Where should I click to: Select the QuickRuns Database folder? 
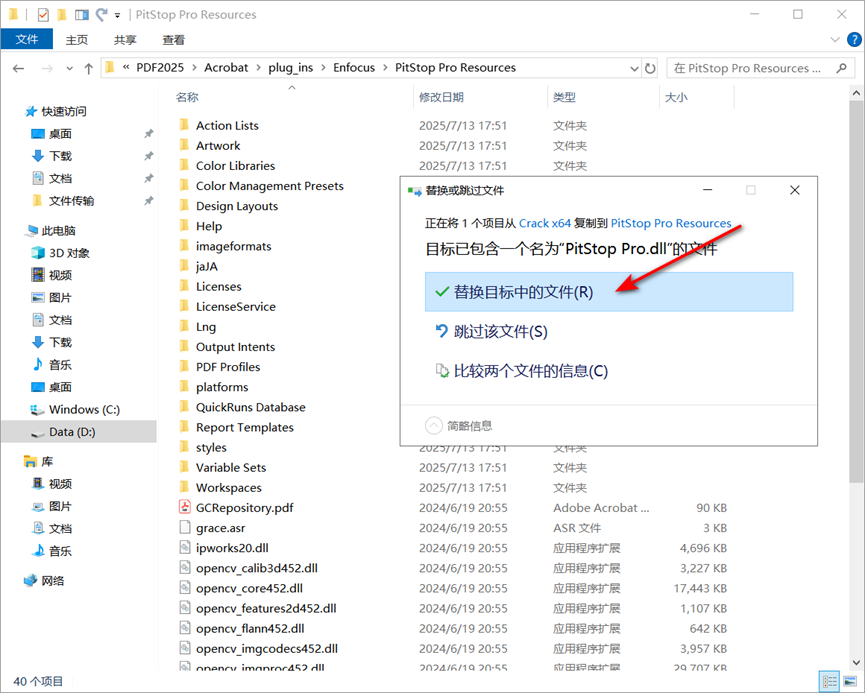[250, 407]
